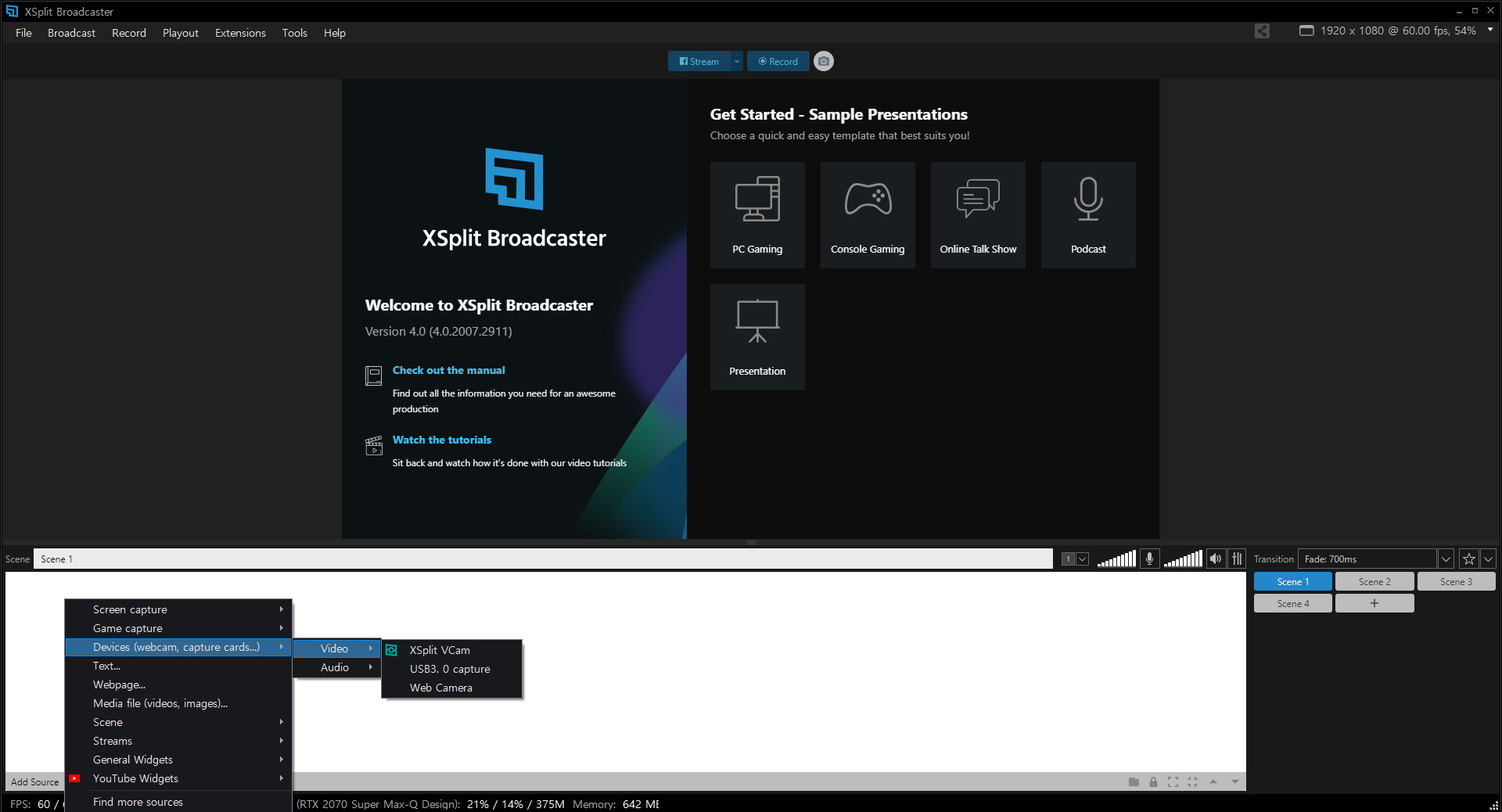Take a screenshot with the camera icon
Screen dimensions: 1502x812
[x=824, y=61]
